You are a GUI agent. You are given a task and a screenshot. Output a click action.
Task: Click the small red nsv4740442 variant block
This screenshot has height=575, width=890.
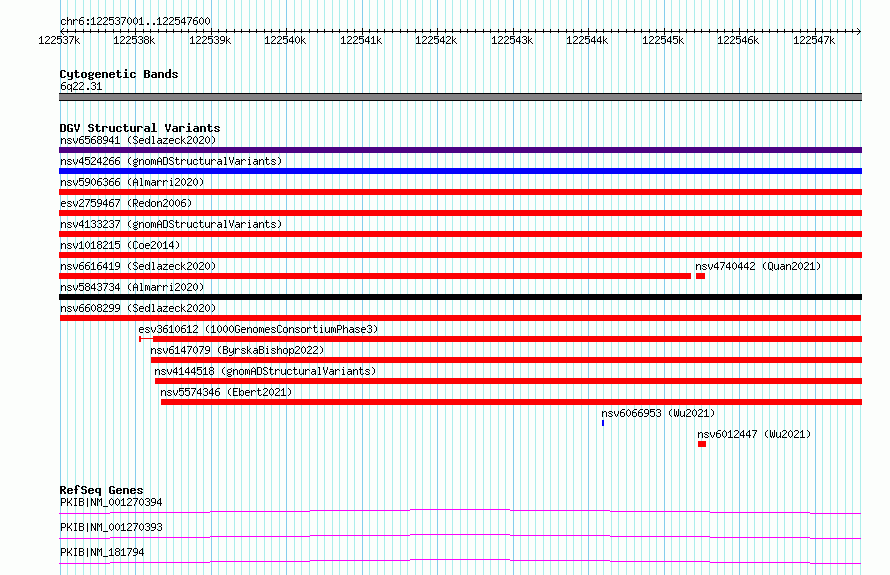click(700, 276)
